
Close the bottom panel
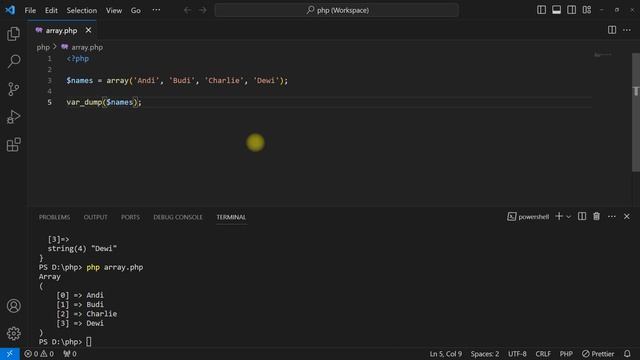(x=627, y=216)
